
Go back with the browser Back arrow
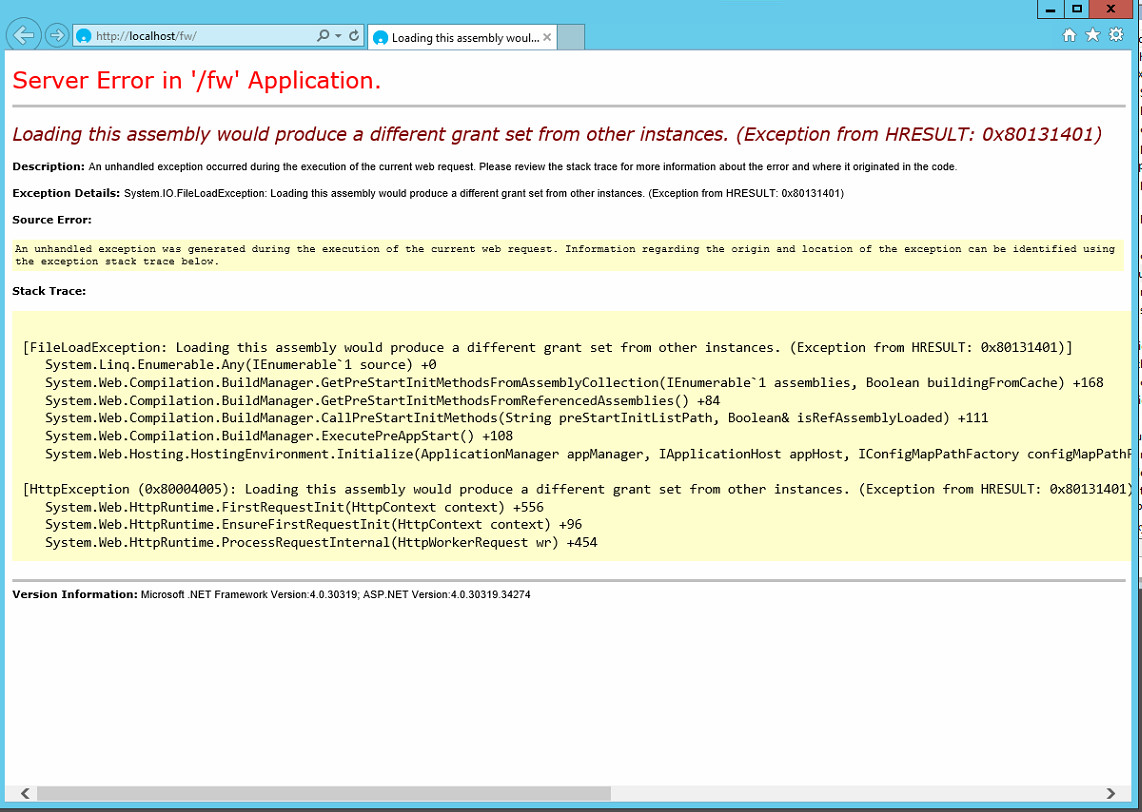23,36
